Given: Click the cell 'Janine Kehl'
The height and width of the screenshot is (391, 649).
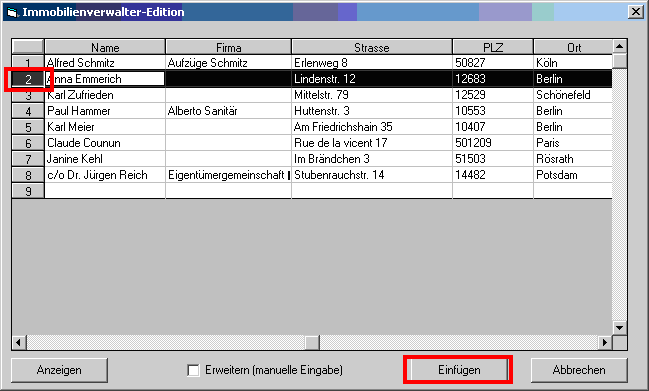Looking at the screenshot, I should pos(105,159).
